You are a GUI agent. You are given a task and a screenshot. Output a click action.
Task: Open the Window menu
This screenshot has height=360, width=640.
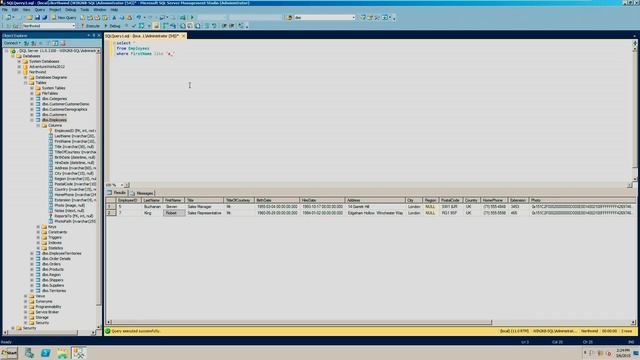click(100, 9)
